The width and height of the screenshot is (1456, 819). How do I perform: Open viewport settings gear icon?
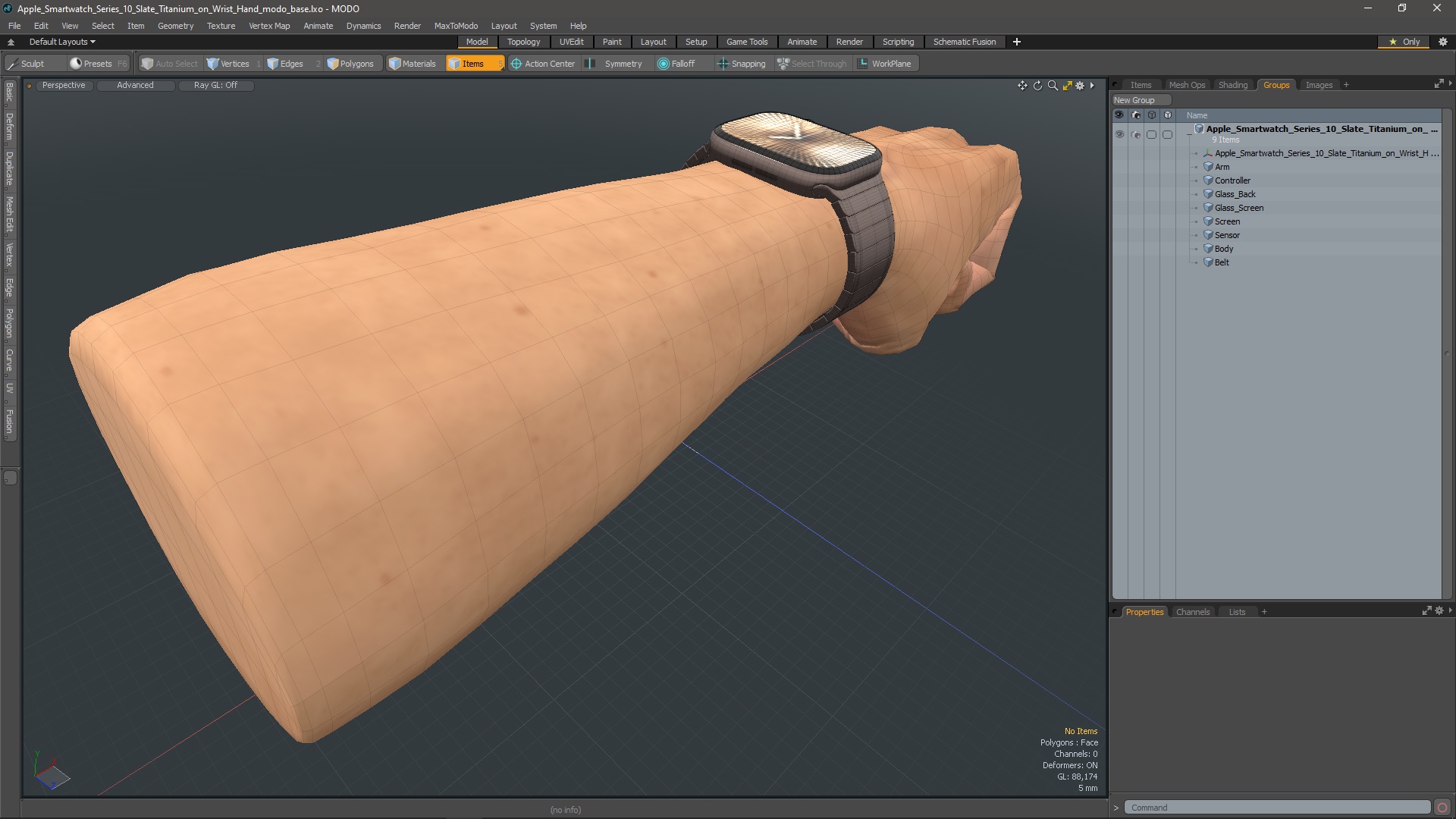[x=1080, y=86]
